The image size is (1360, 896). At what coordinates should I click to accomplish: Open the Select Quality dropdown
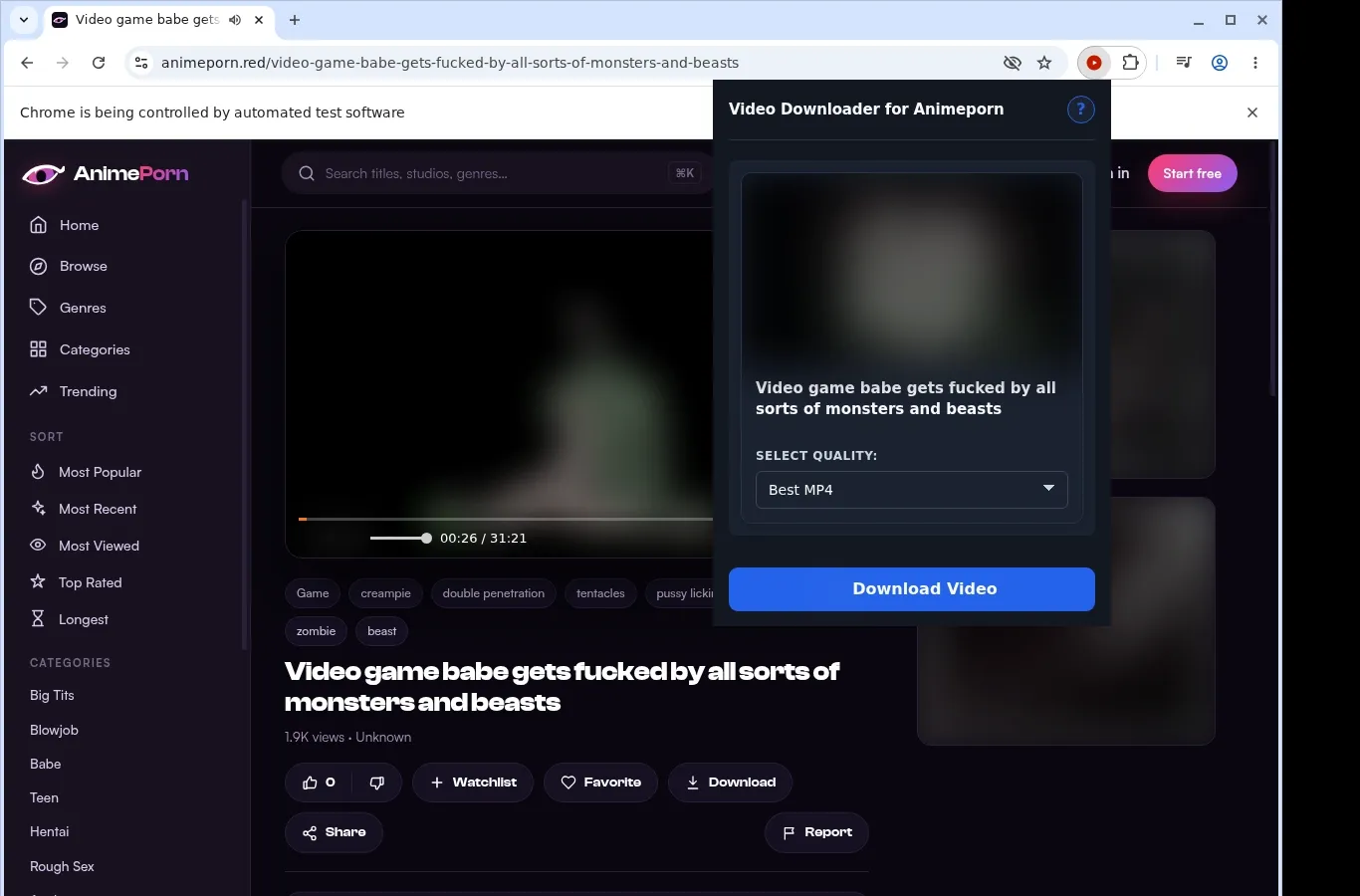[x=912, y=490]
